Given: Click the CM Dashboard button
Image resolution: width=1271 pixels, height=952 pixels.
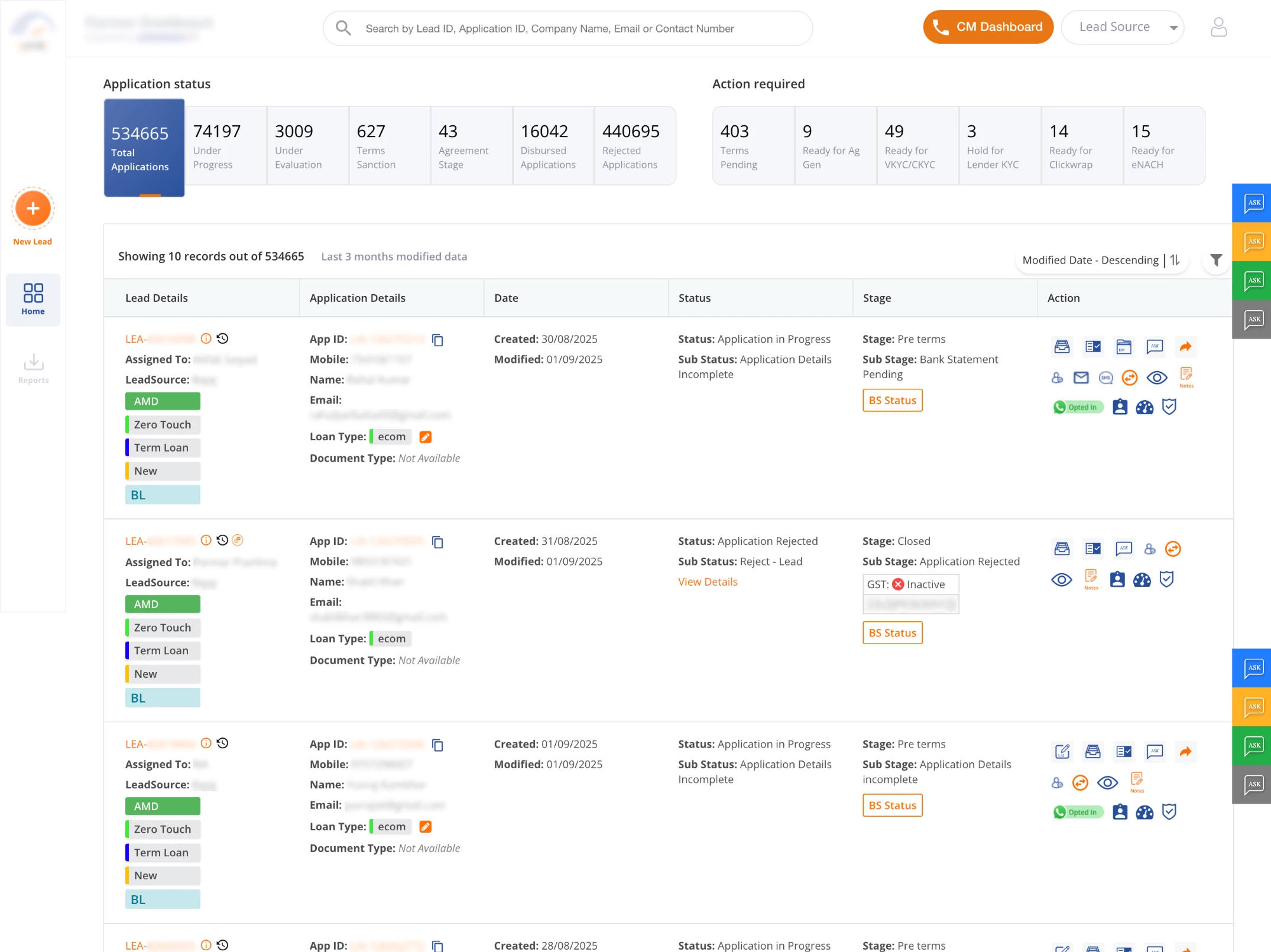Looking at the screenshot, I should pos(988,27).
